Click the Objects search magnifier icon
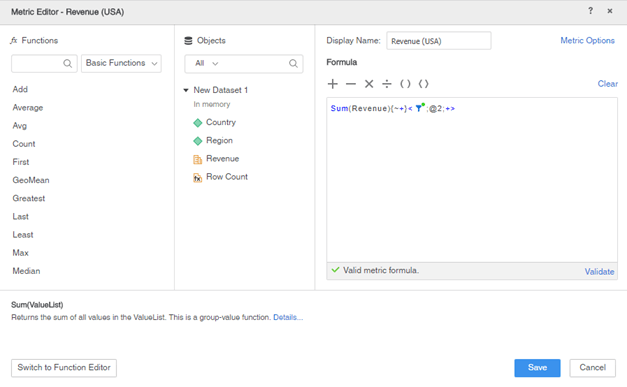Viewport: 627px width, 387px height. click(x=293, y=64)
